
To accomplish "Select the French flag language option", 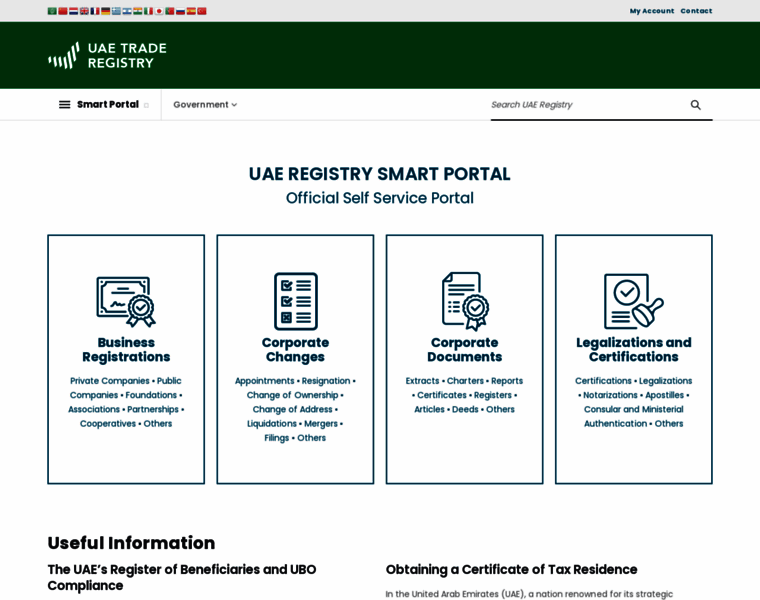I will [x=95, y=11].
